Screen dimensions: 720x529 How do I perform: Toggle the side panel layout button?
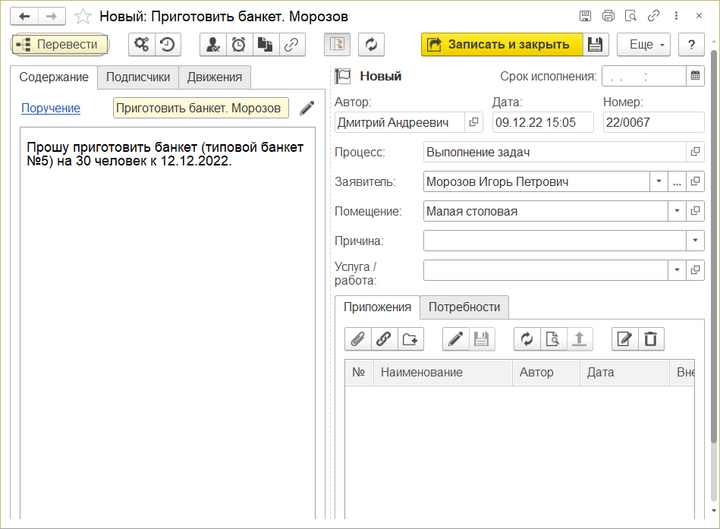(337, 45)
